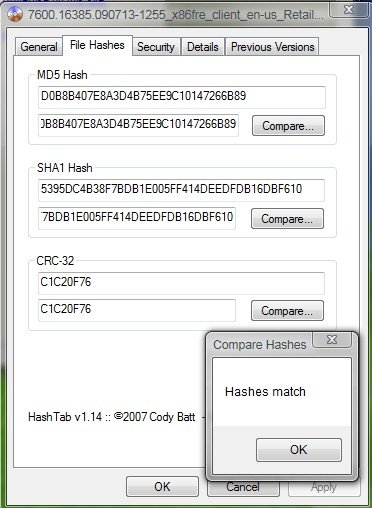372x508 pixels.
Task: Click the Compare button for CRC-32
Action: coord(287,311)
